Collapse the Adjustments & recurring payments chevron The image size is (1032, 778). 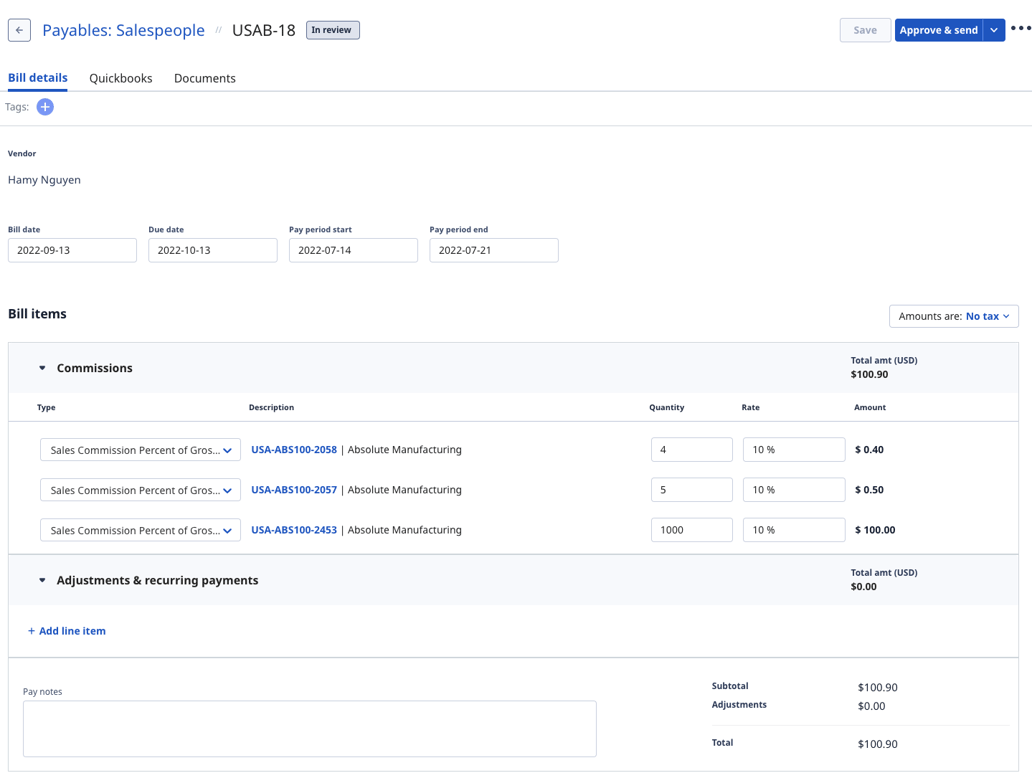coord(41,580)
